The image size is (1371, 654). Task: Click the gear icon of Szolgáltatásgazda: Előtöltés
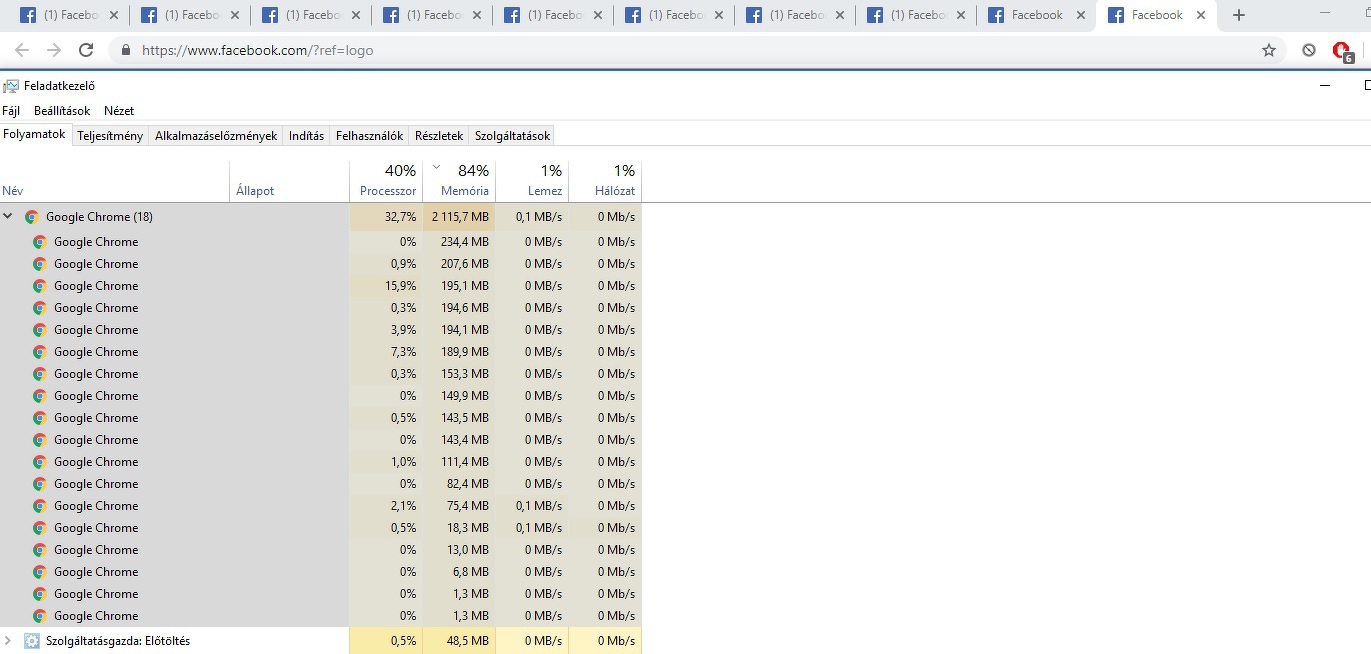pos(32,641)
